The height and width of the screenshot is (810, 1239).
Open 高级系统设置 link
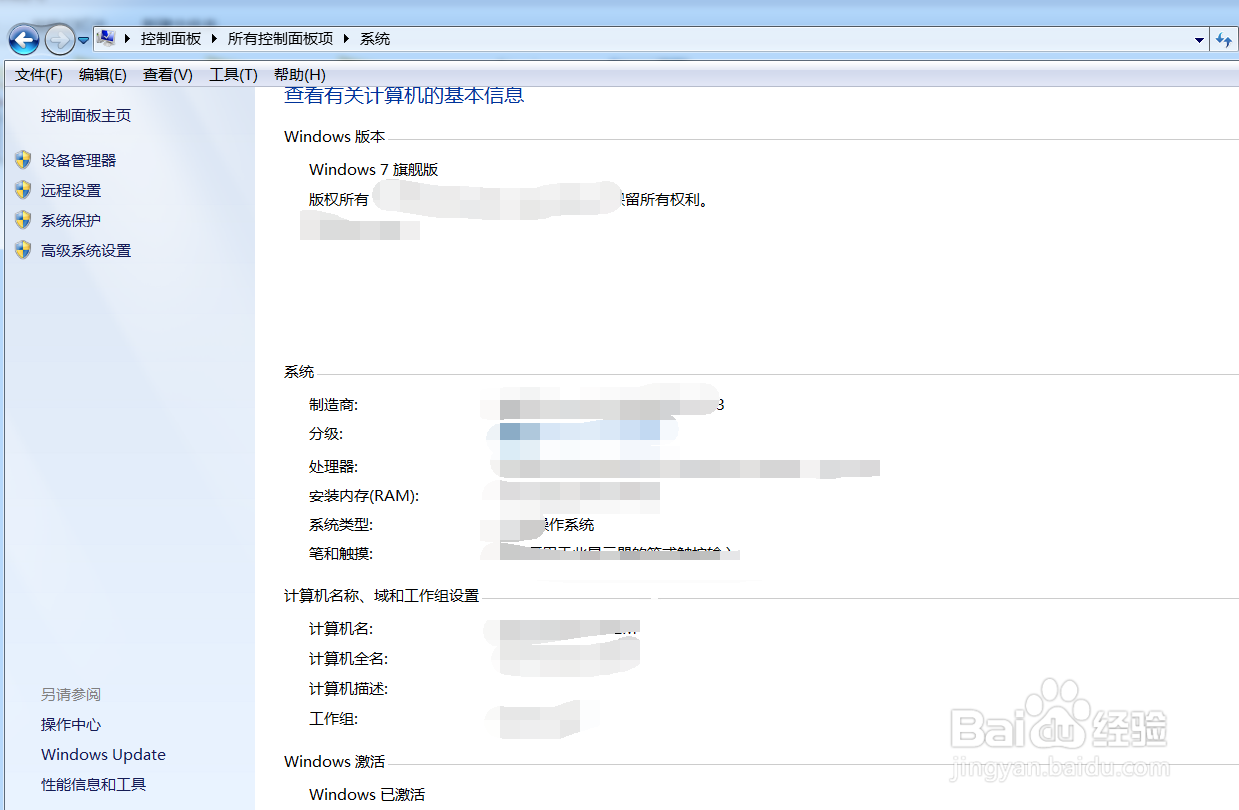coord(86,251)
